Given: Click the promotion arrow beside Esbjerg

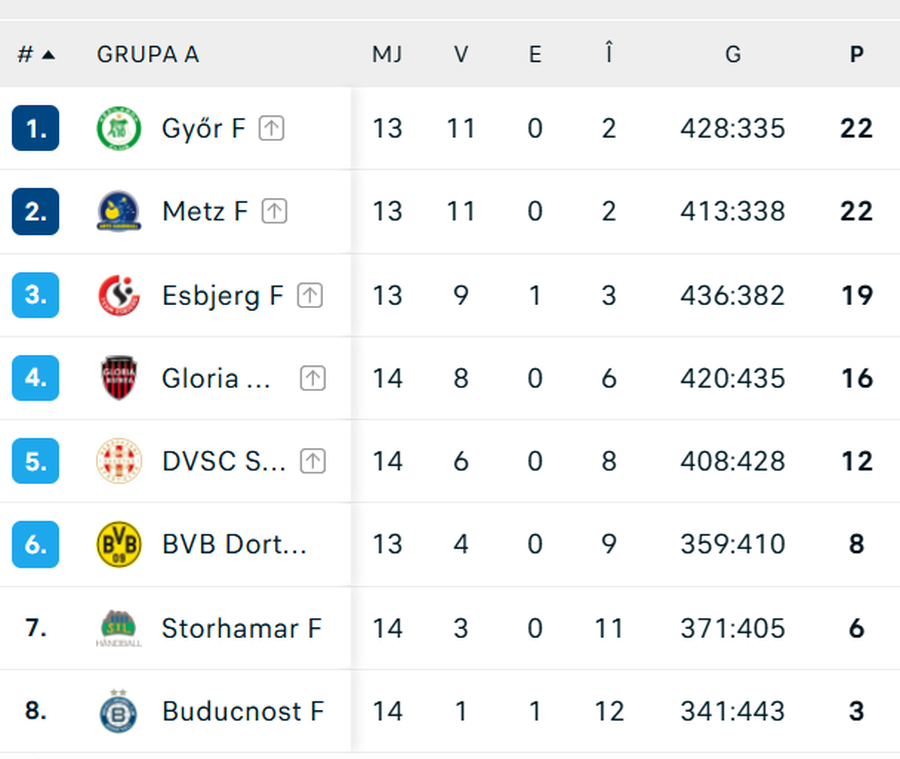Looking at the screenshot, I should 311,295.
